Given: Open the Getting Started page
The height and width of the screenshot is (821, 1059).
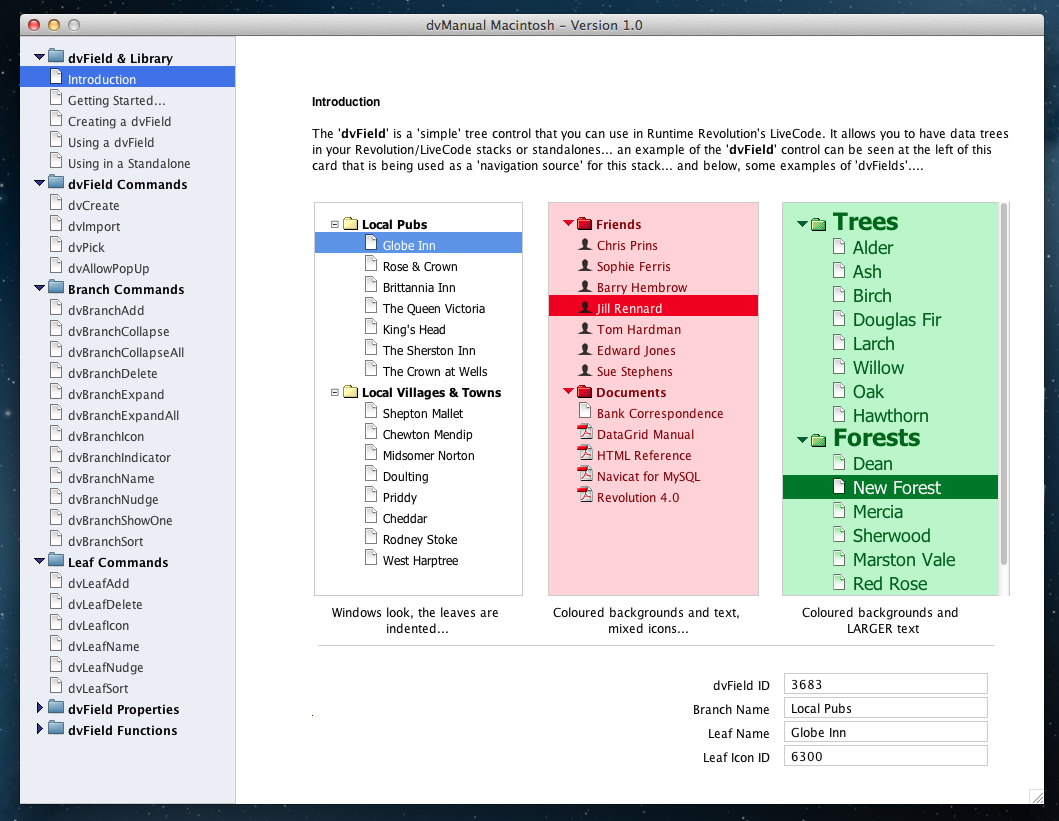Looking at the screenshot, I should (116, 100).
